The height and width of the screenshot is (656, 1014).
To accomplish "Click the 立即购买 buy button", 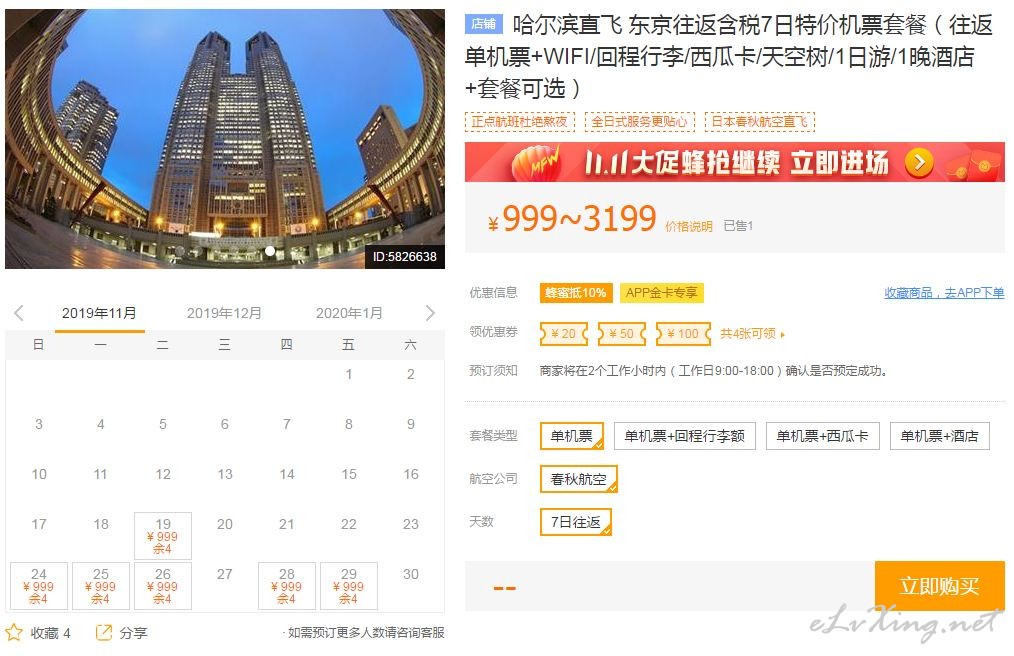I will (x=940, y=586).
